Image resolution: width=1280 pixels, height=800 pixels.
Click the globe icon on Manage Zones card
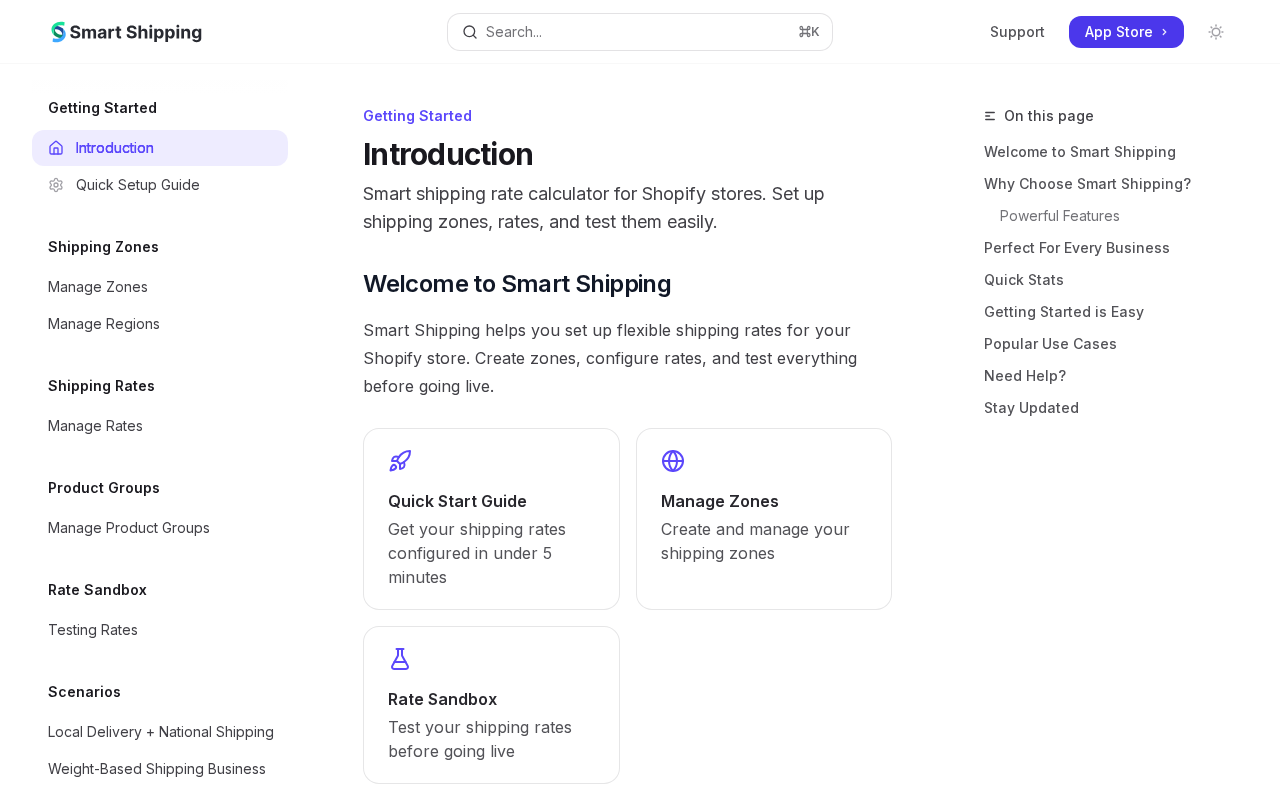pyautogui.click(x=673, y=461)
